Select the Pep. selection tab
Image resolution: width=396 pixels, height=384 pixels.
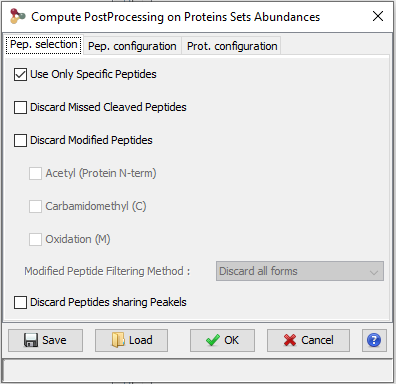tap(44, 44)
